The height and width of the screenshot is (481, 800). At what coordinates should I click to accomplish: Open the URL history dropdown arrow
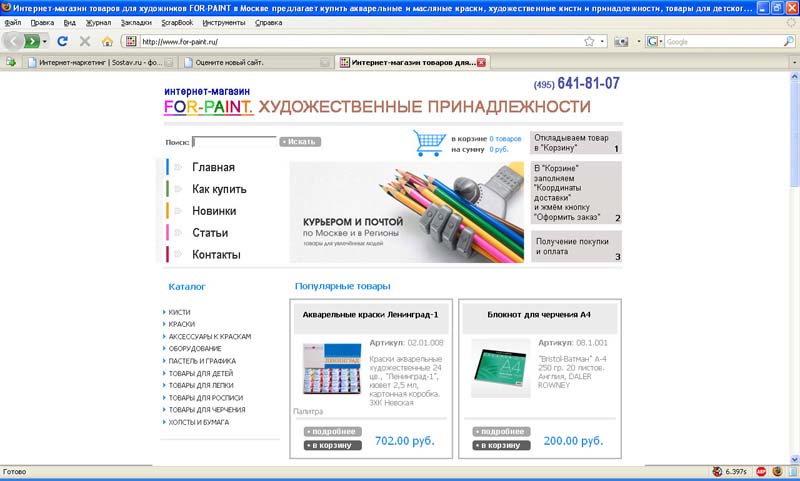pos(602,42)
